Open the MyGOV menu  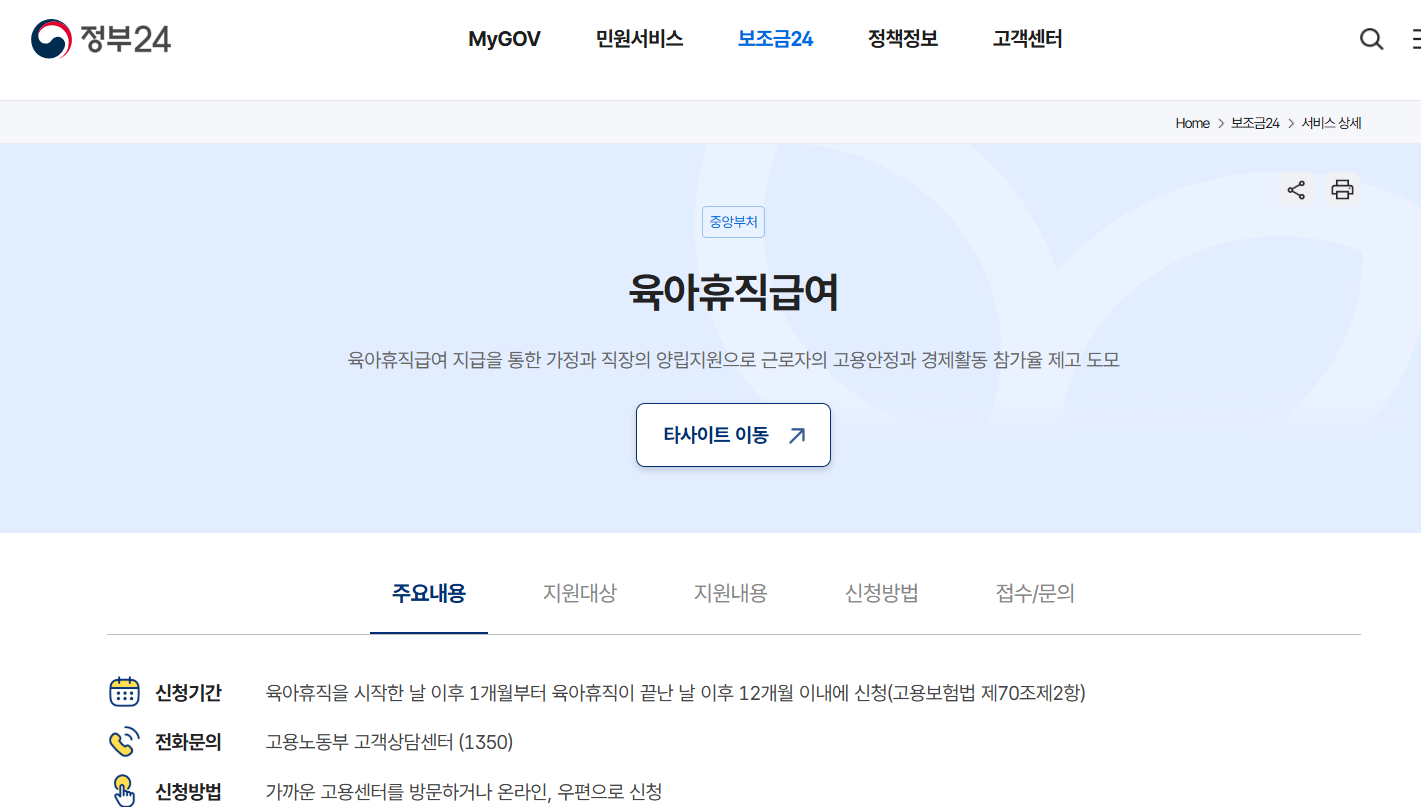[504, 39]
